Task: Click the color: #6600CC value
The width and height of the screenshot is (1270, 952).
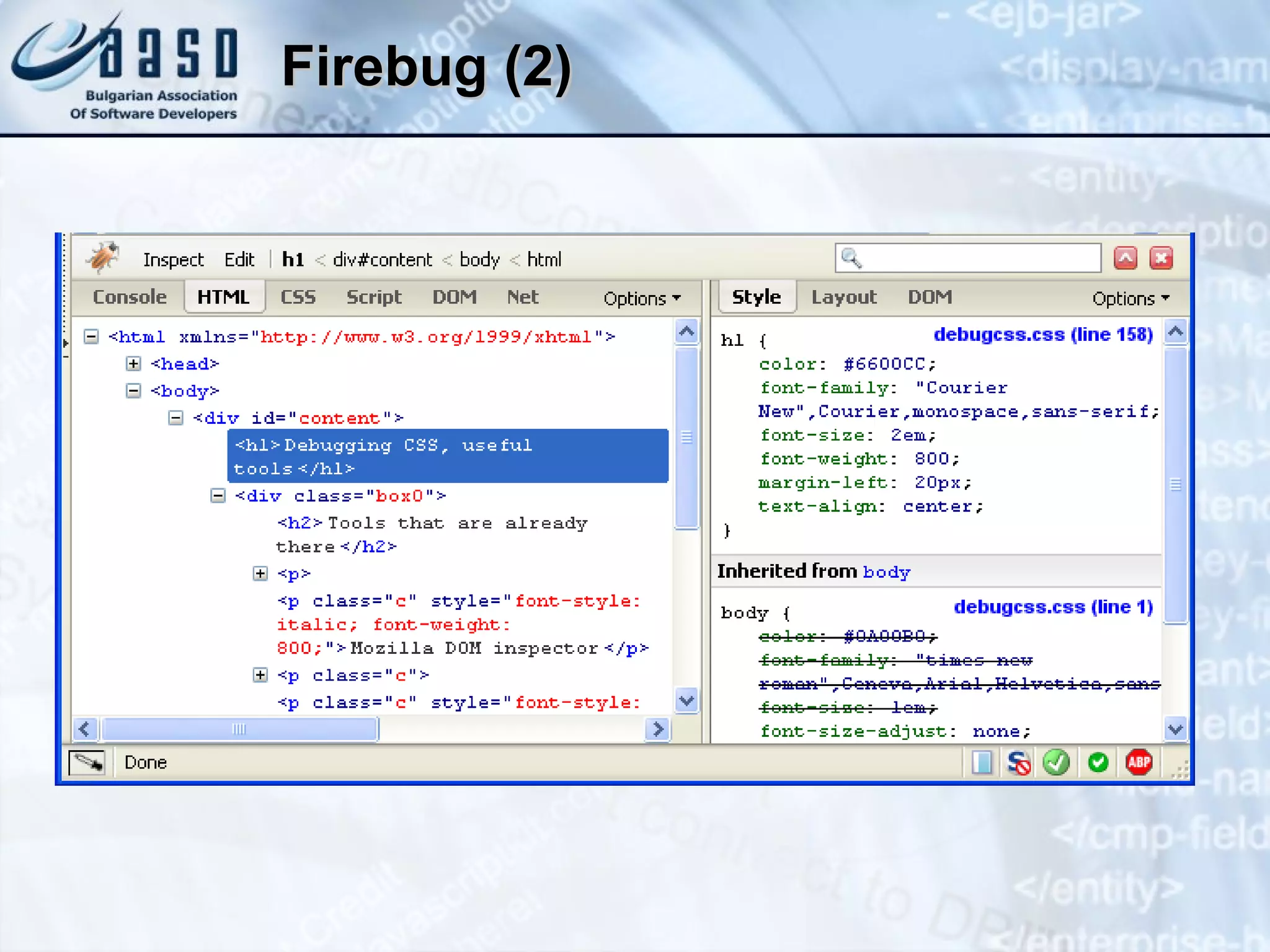Action: (x=884, y=364)
